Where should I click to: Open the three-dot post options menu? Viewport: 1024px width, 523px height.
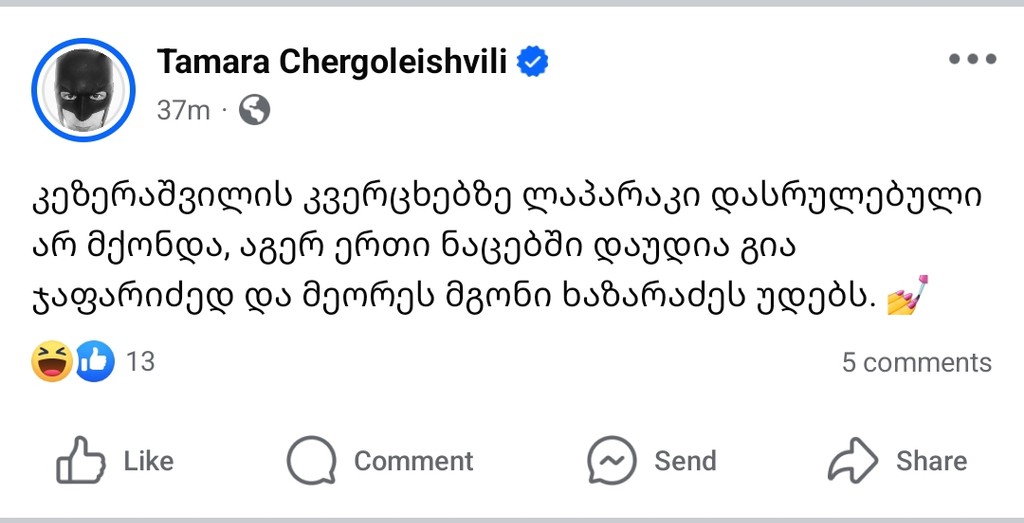point(972,59)
